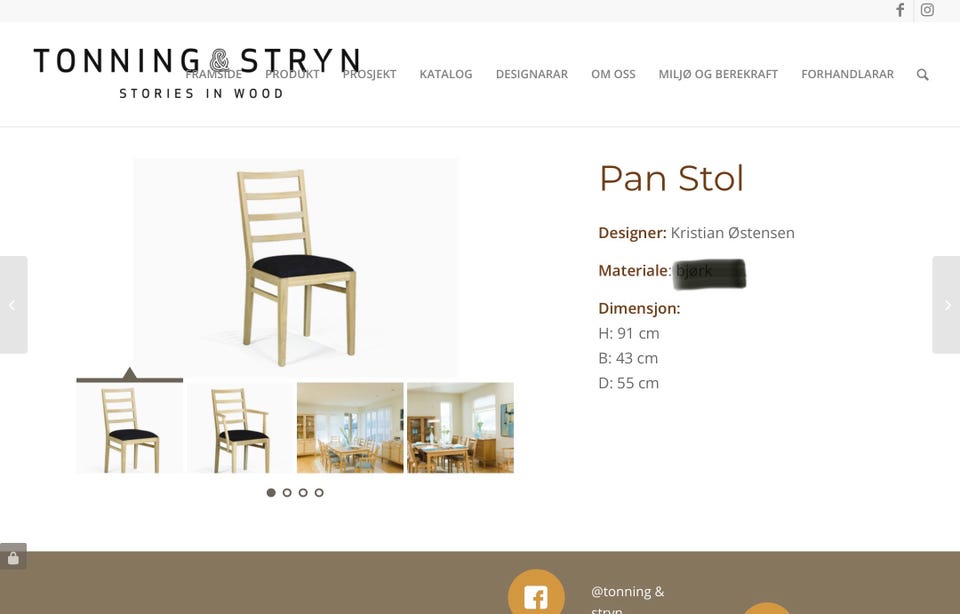Select the third dining room thumbnail

coord(350,428)
